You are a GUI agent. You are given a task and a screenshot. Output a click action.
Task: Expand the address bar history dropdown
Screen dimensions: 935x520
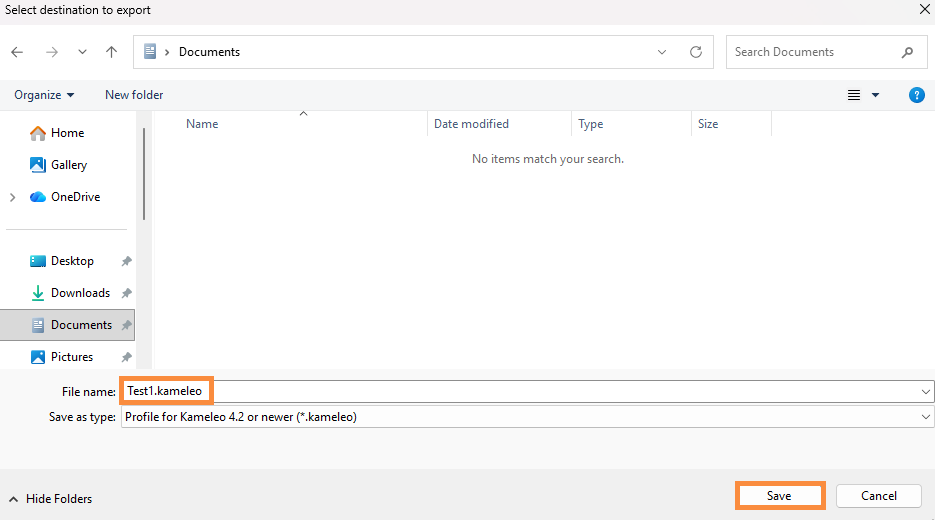[662, 52]
